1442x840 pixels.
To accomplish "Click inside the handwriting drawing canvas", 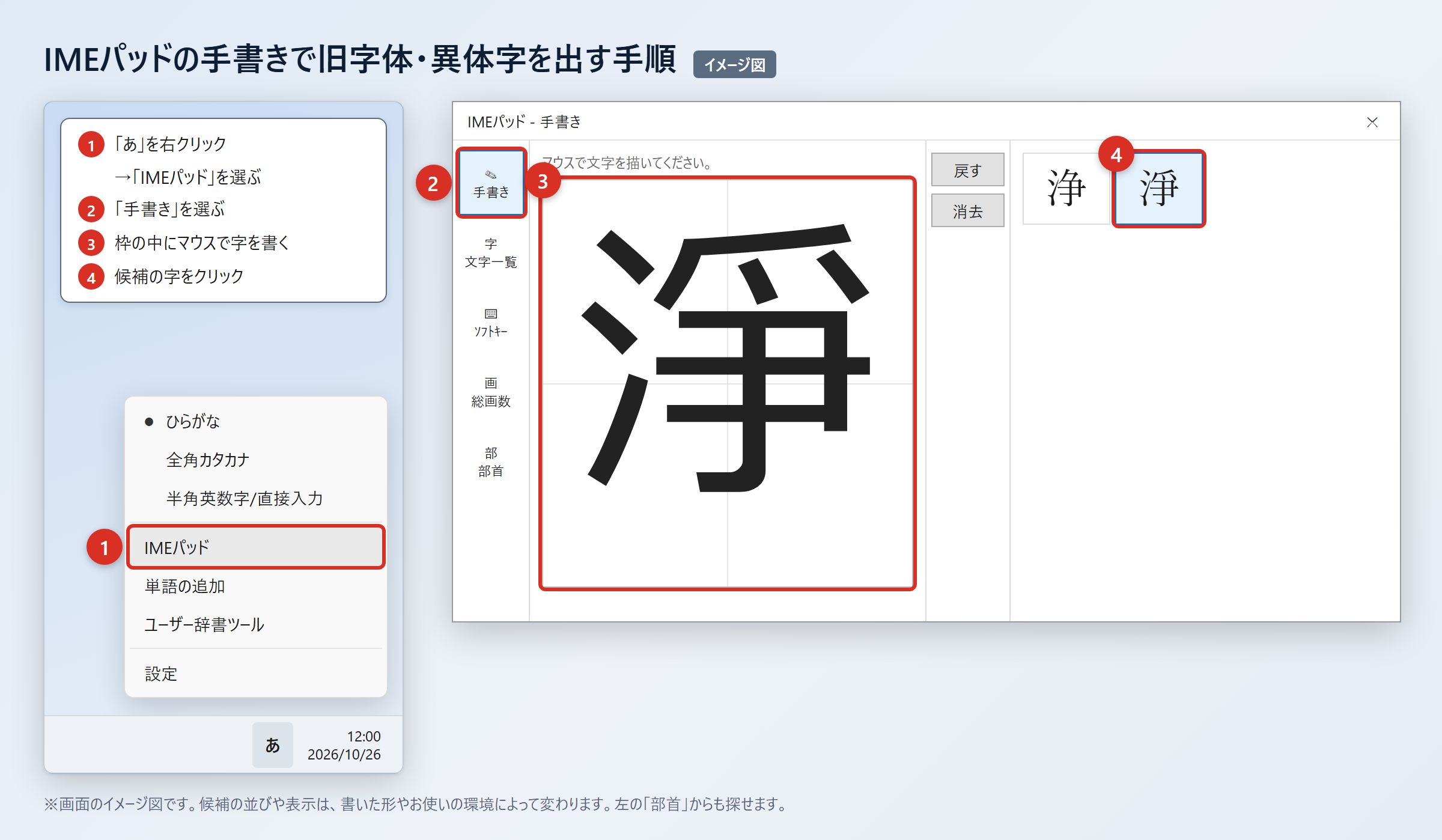I will coord(727,383).
